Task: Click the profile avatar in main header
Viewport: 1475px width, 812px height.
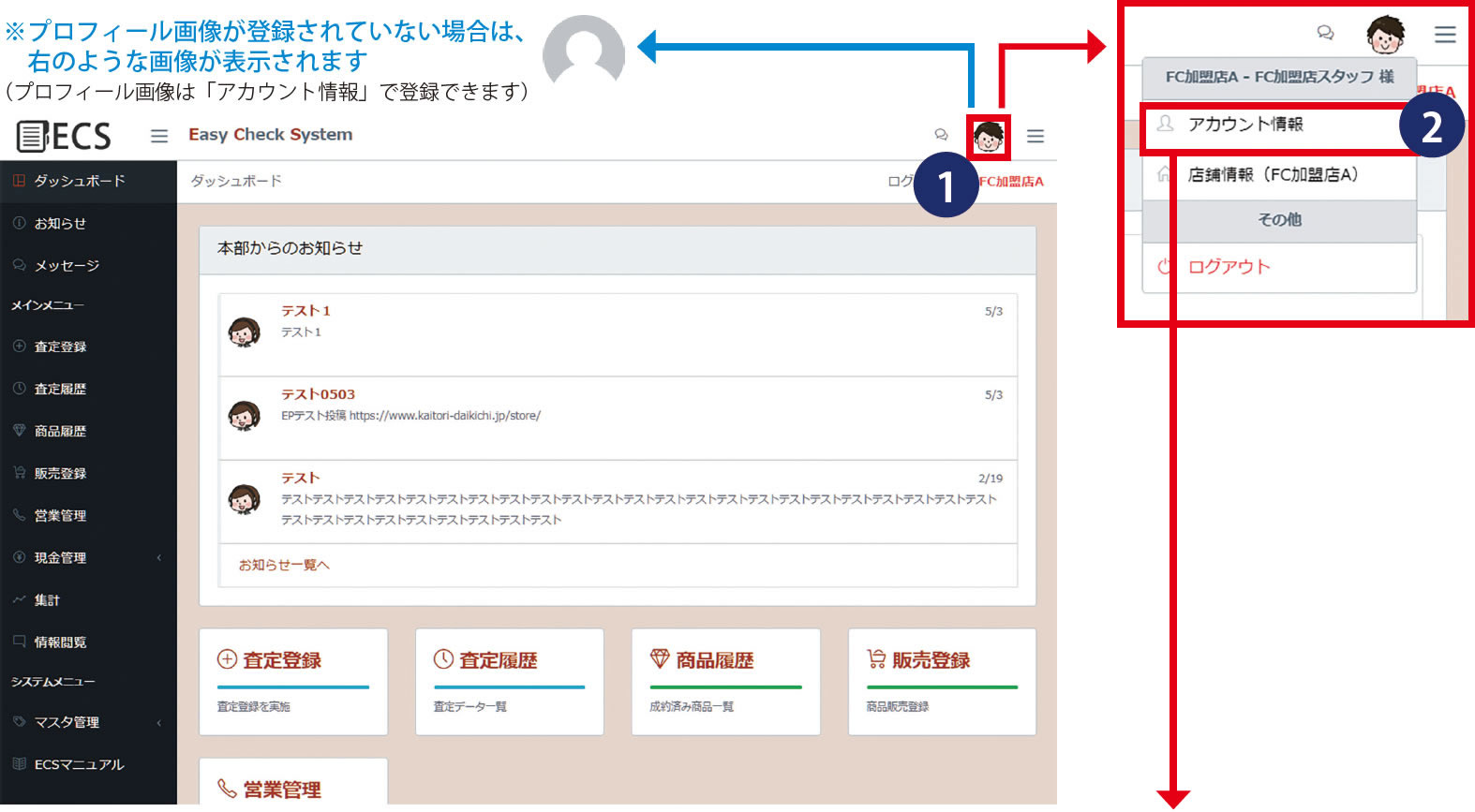Action: 989,138
